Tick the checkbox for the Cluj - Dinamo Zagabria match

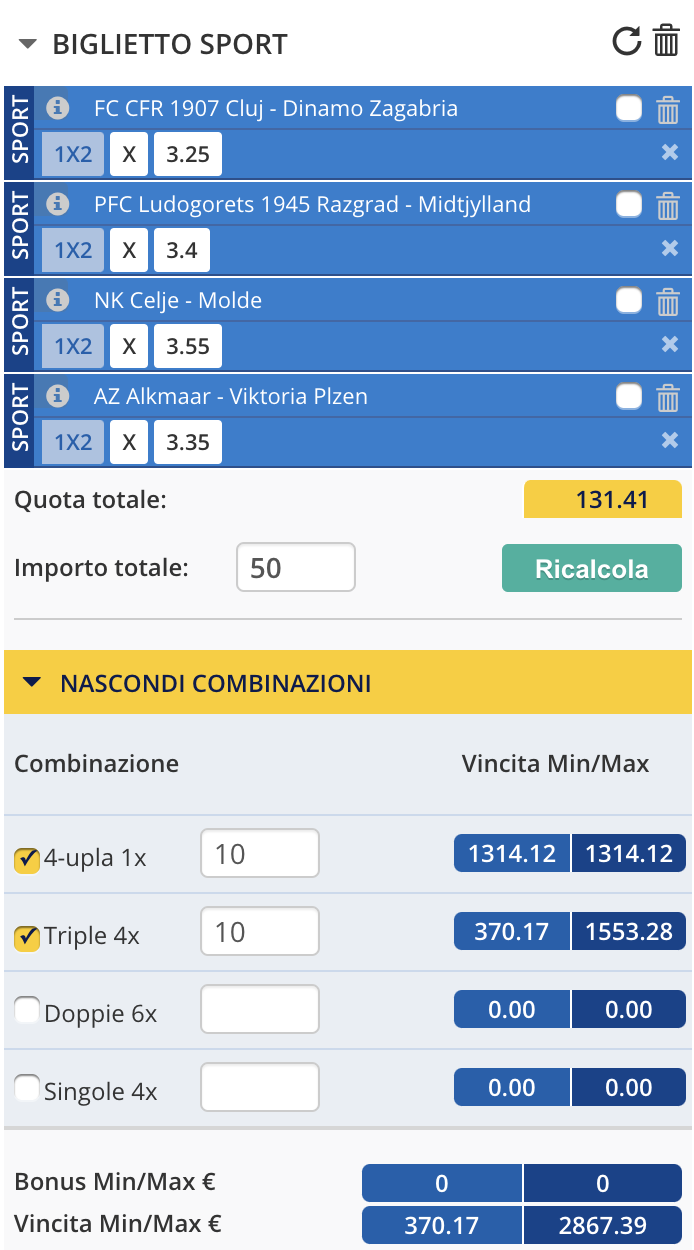coord(629,108)
